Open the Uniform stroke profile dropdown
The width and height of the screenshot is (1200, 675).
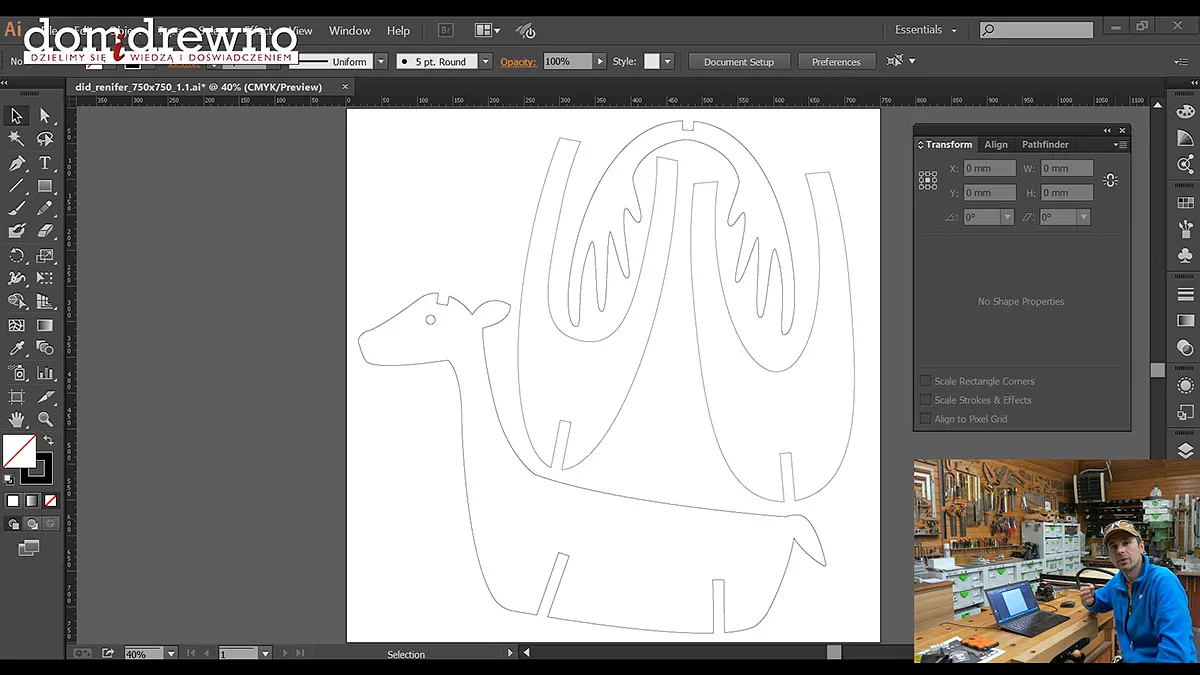(380, 62)
